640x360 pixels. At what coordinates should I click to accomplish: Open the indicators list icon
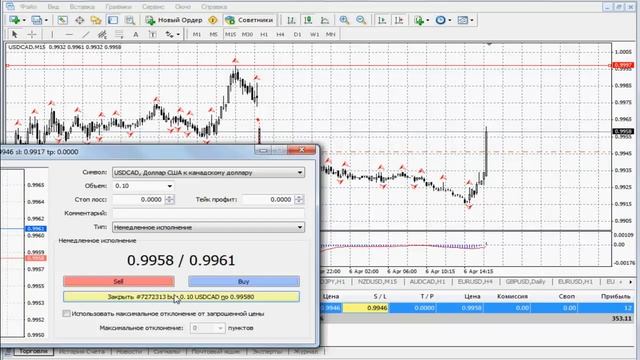pyautogui.click(x=419, y=20)
